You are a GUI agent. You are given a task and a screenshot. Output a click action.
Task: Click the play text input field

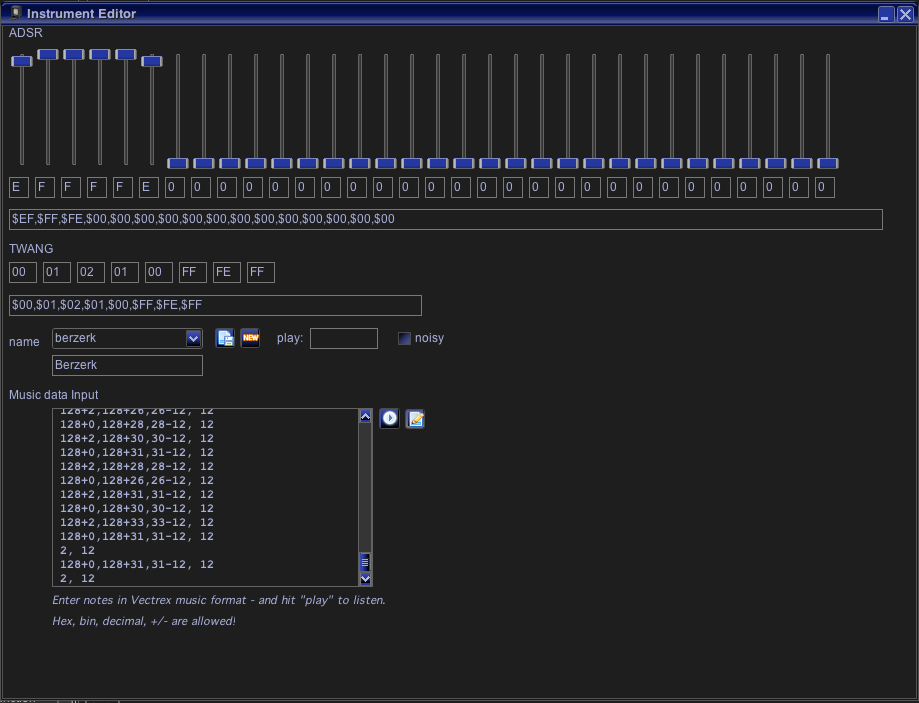pyautogui.click(x=343, y=338)
